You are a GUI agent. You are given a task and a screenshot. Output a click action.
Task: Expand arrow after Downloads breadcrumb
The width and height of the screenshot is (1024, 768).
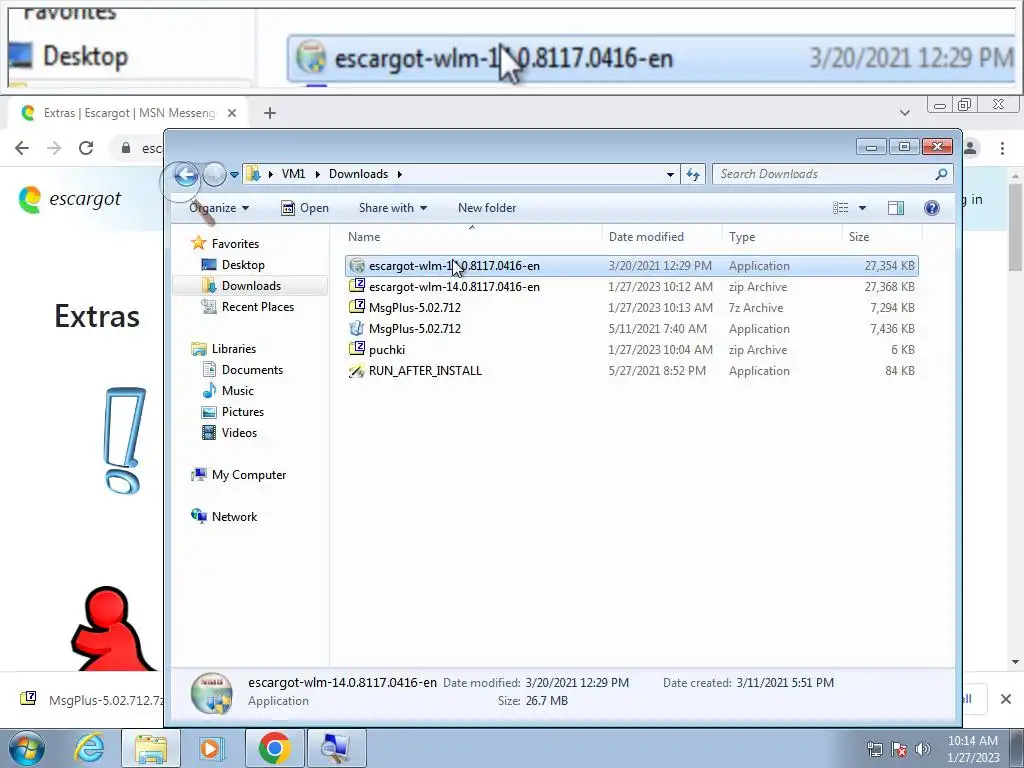(399, 174)
